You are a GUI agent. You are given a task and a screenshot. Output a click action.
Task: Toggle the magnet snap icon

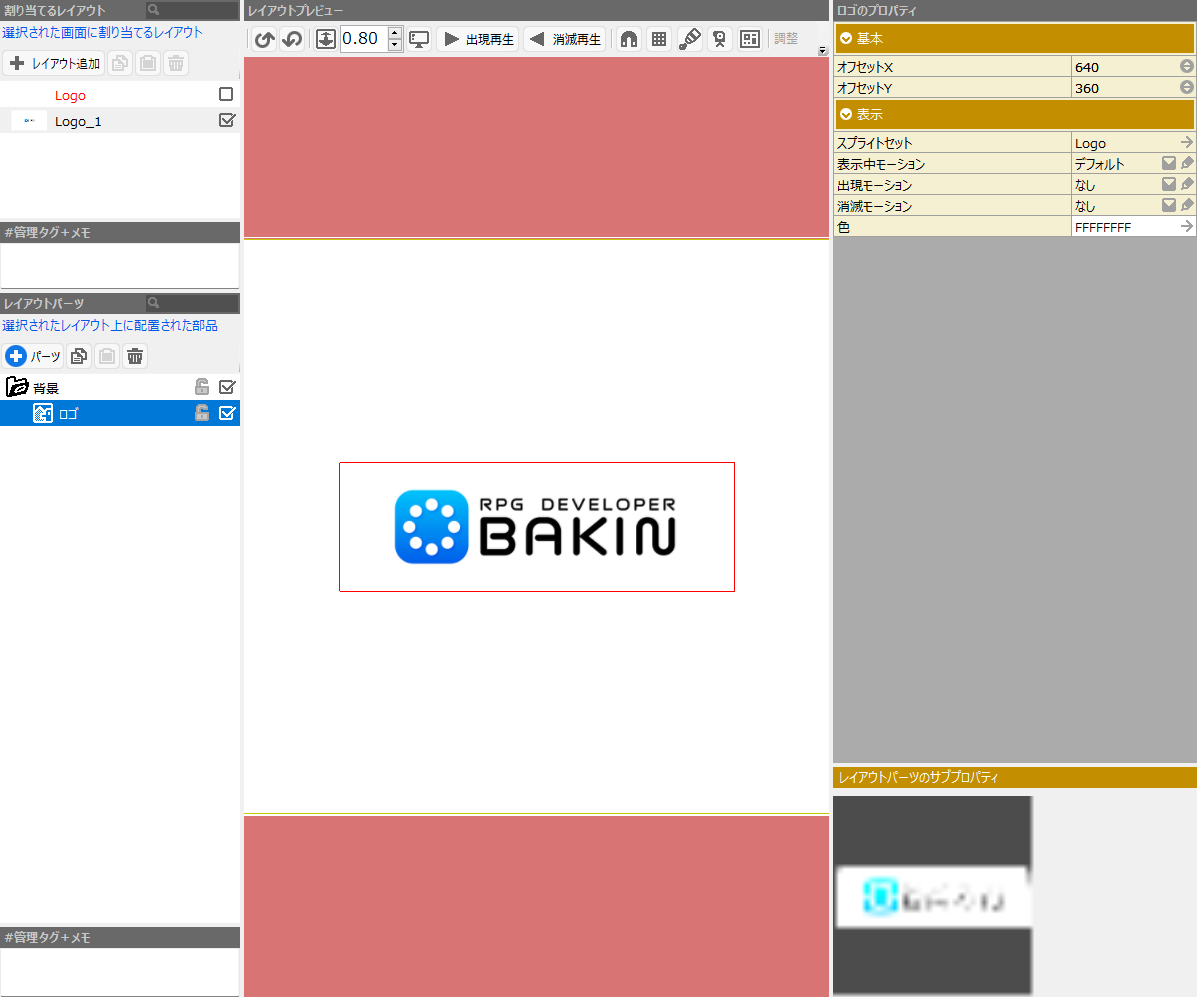629,40
